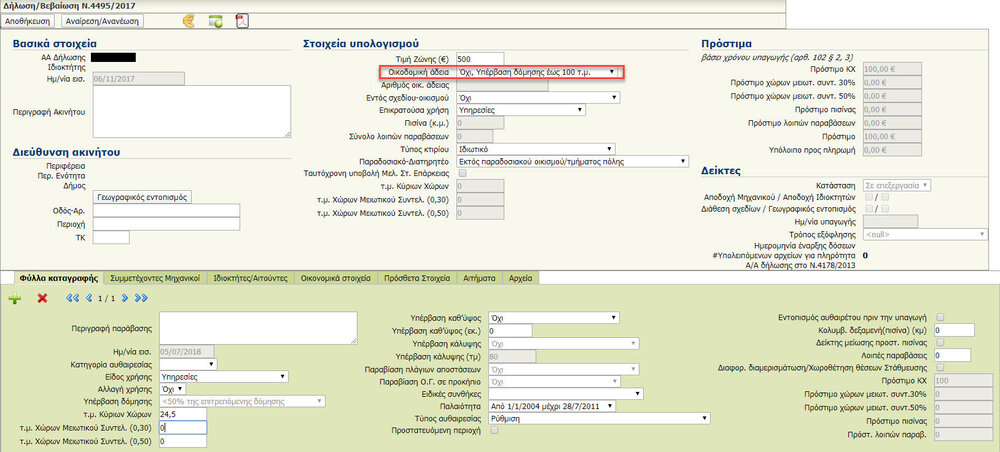1000x452 pixels.
Task: Open the PDF document icon
Action: click(241, 20)
